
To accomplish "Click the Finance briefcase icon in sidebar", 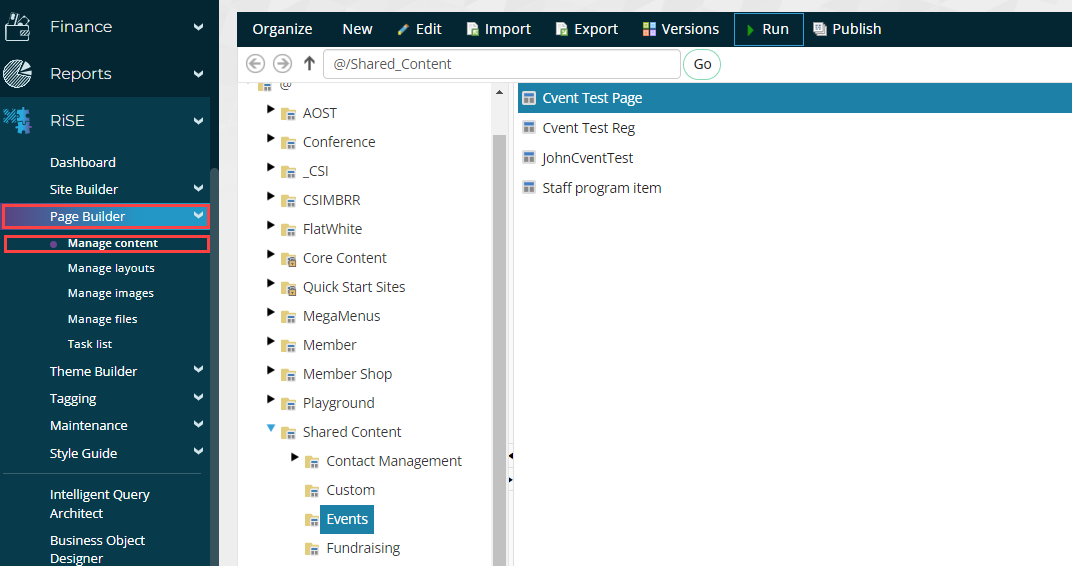I will point(18,27).
